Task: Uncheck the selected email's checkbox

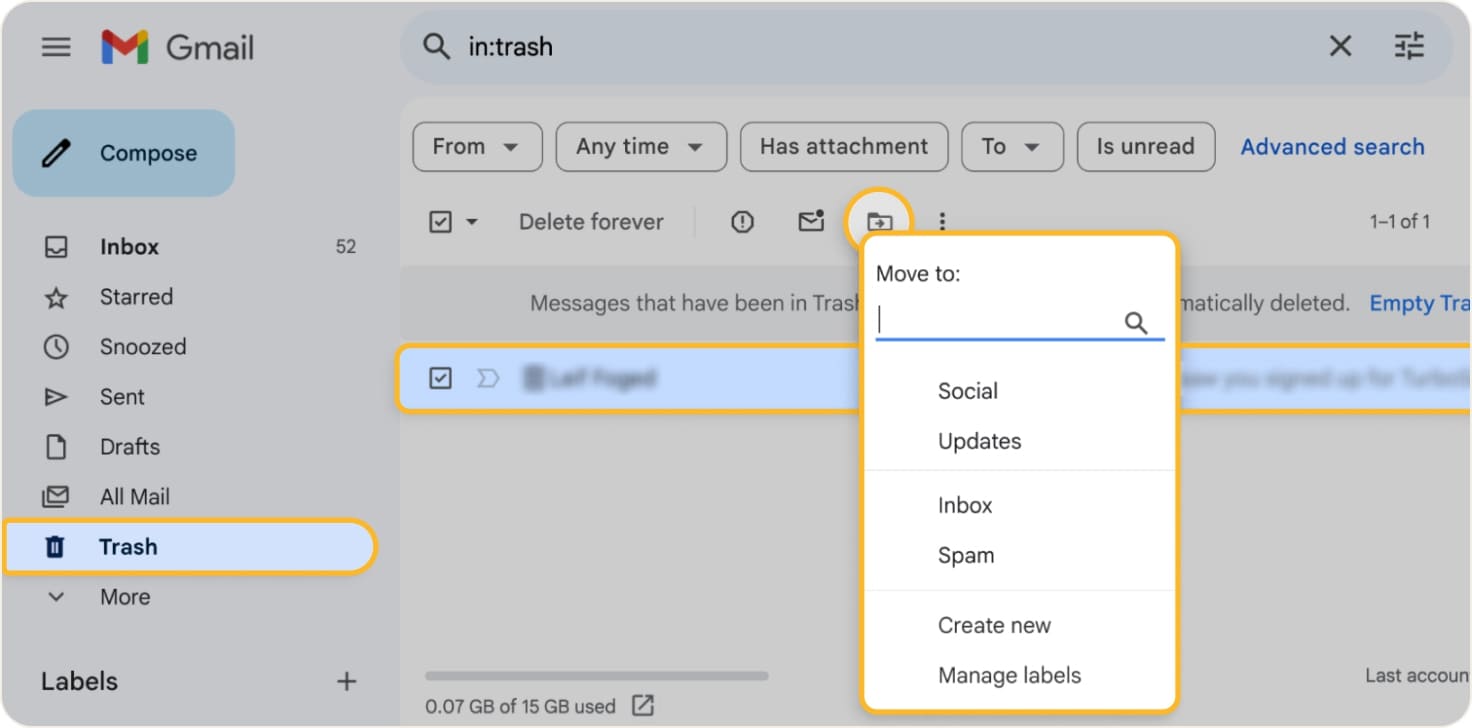Action: tap(440, 378)
